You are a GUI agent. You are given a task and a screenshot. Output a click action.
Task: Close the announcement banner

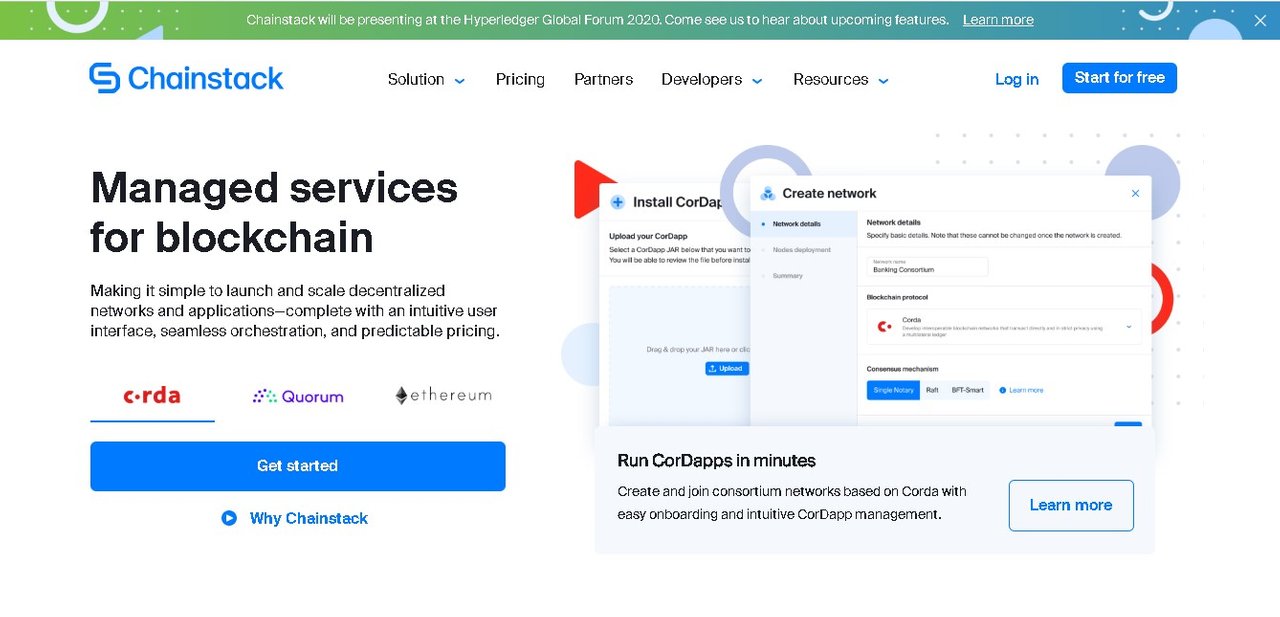pyautogui.click(x=1260, y=20)
